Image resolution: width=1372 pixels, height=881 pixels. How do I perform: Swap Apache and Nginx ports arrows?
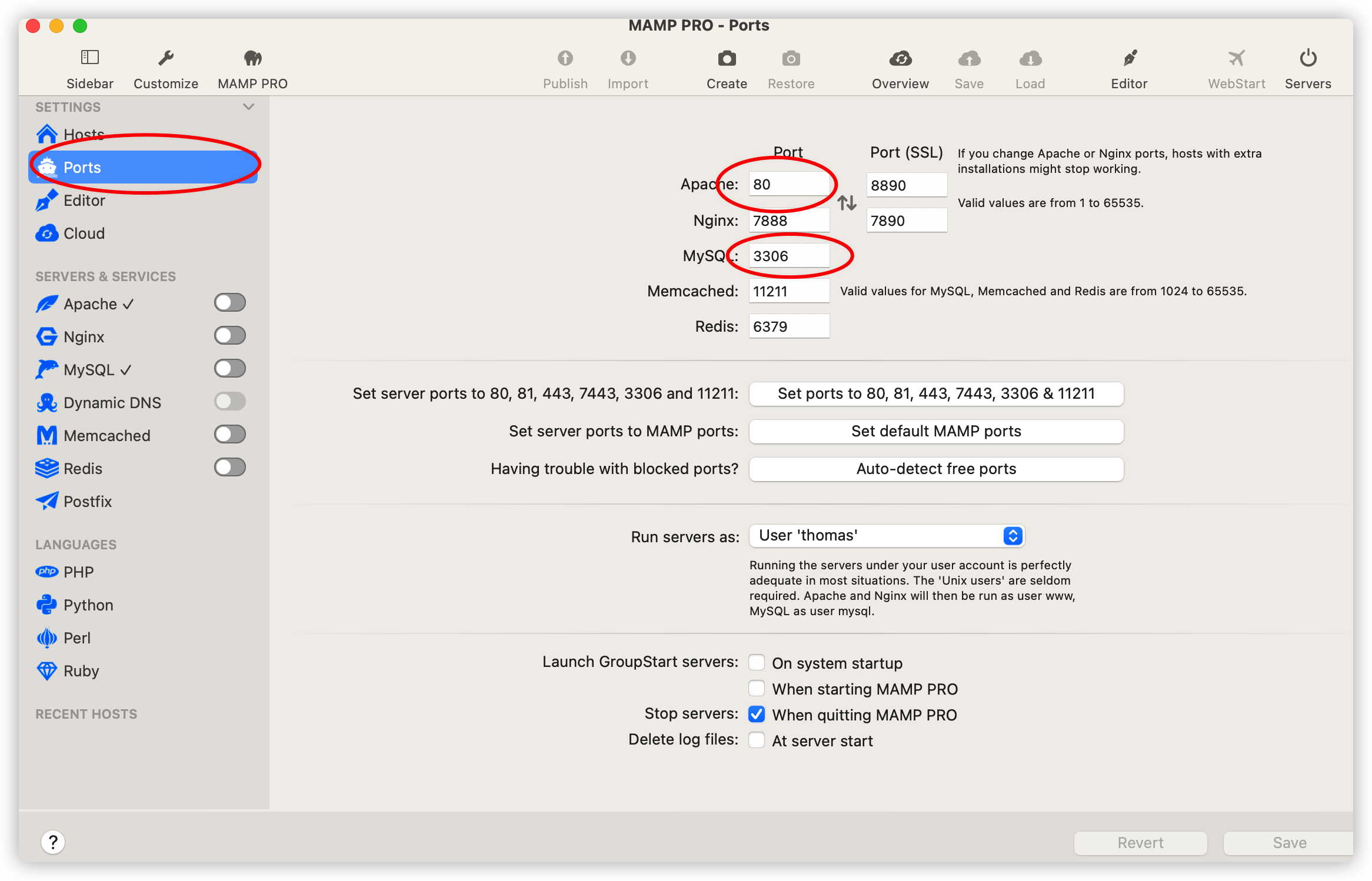tap(847, 203)
